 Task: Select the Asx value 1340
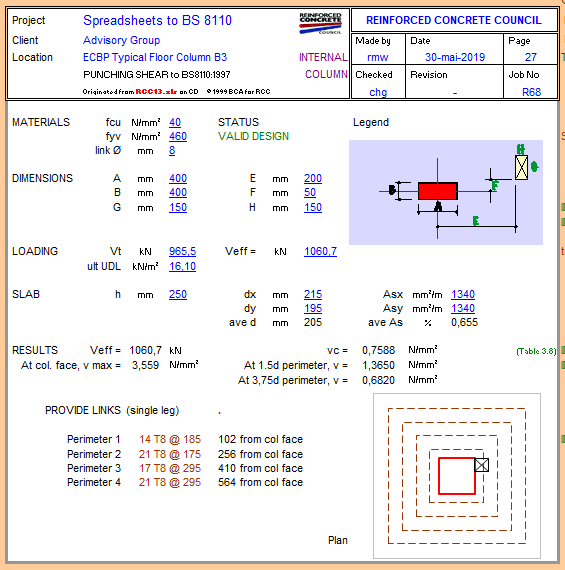coord(463,294)
